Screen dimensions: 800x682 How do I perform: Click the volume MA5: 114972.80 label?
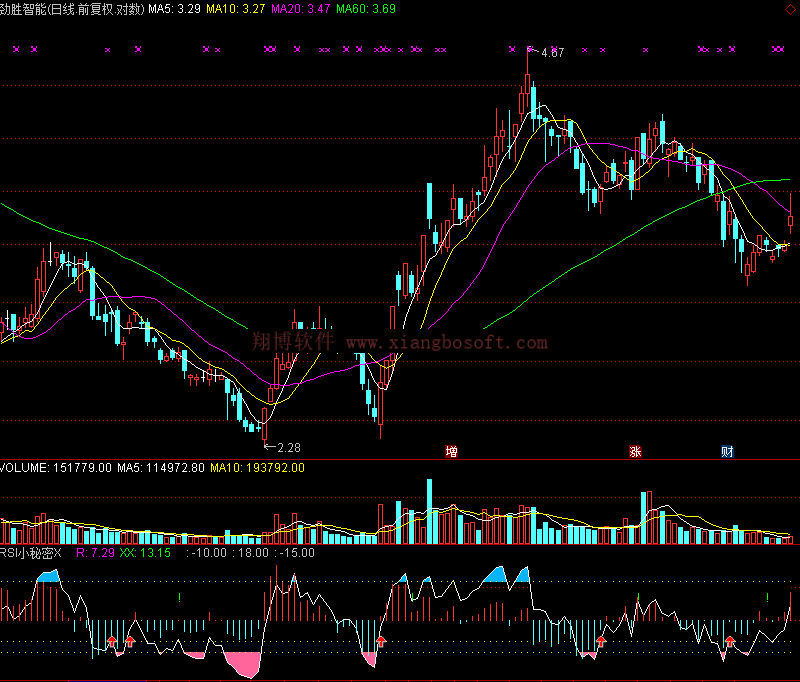point(161,468)
